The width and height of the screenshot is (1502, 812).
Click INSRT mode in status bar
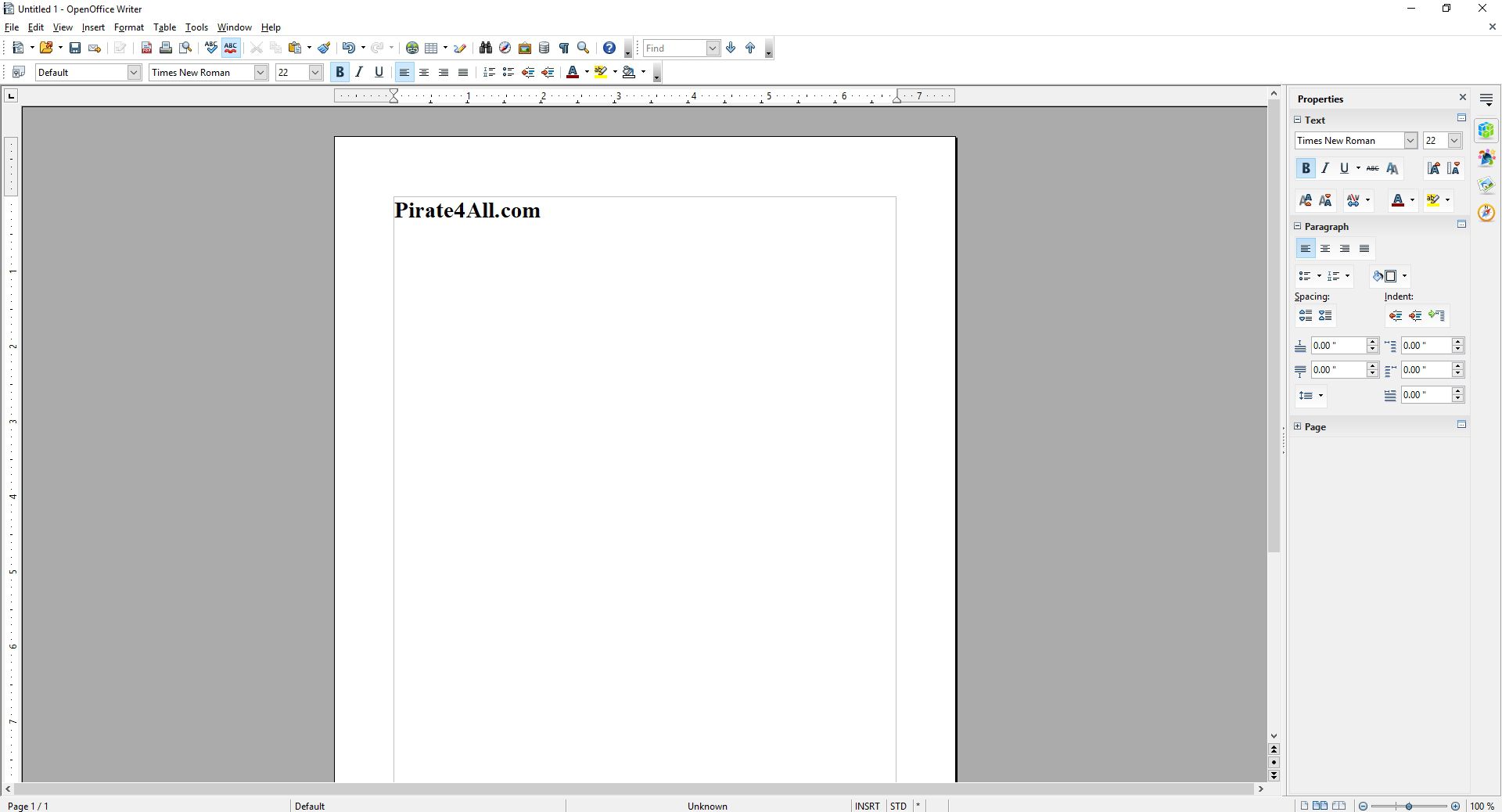coord(867,806)
